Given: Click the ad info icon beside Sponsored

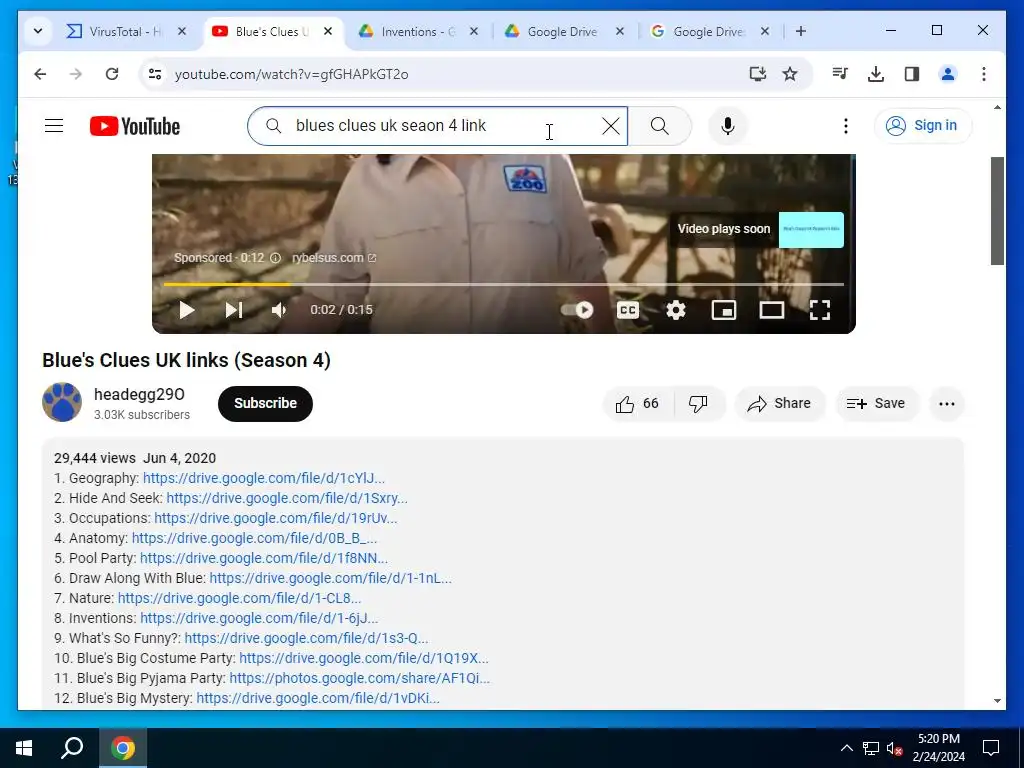Looking at the screenshot, I should (276, 258).
